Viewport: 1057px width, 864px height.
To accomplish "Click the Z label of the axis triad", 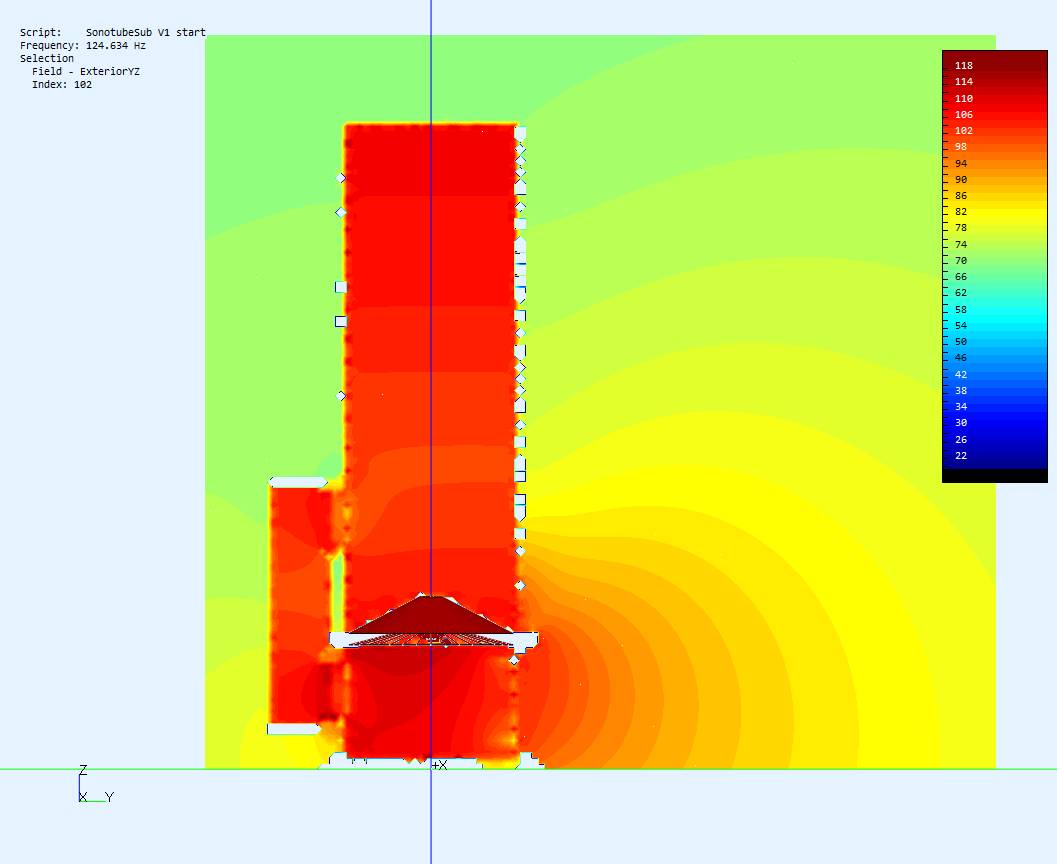I will tap(83, 770).
